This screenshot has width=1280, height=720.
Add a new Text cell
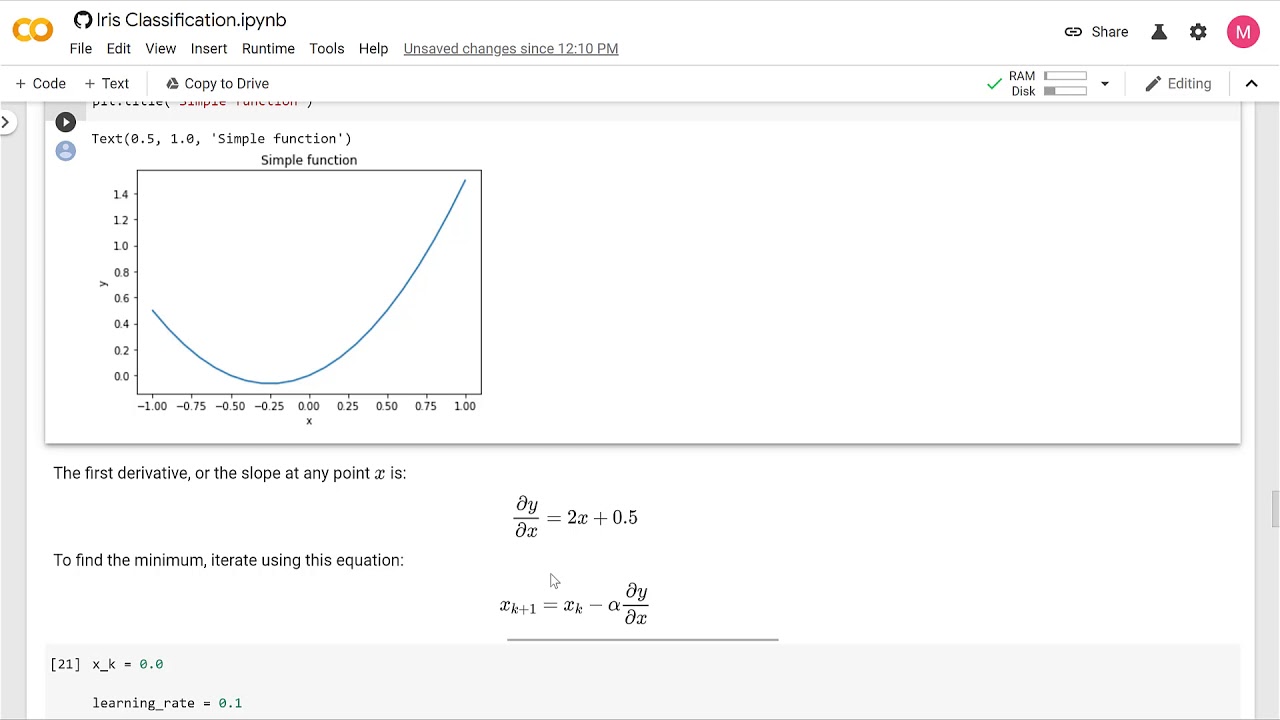pyautogui.click(x=107, y=84)
